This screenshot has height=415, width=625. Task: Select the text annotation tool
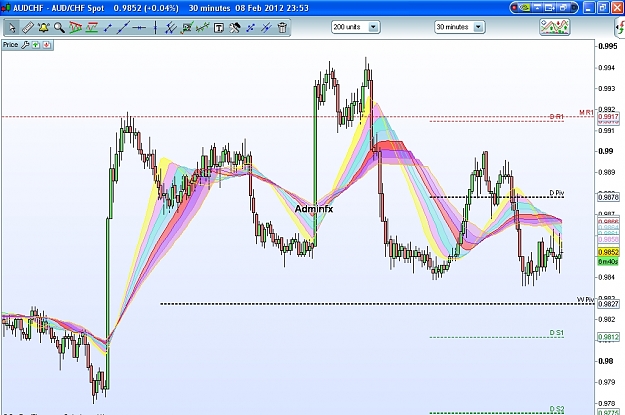point(218,28)
